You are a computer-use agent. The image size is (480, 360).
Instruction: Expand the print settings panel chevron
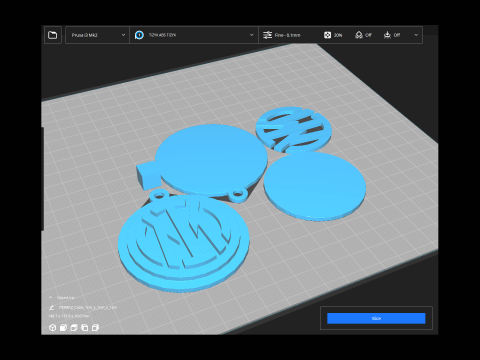pos(416,35)
